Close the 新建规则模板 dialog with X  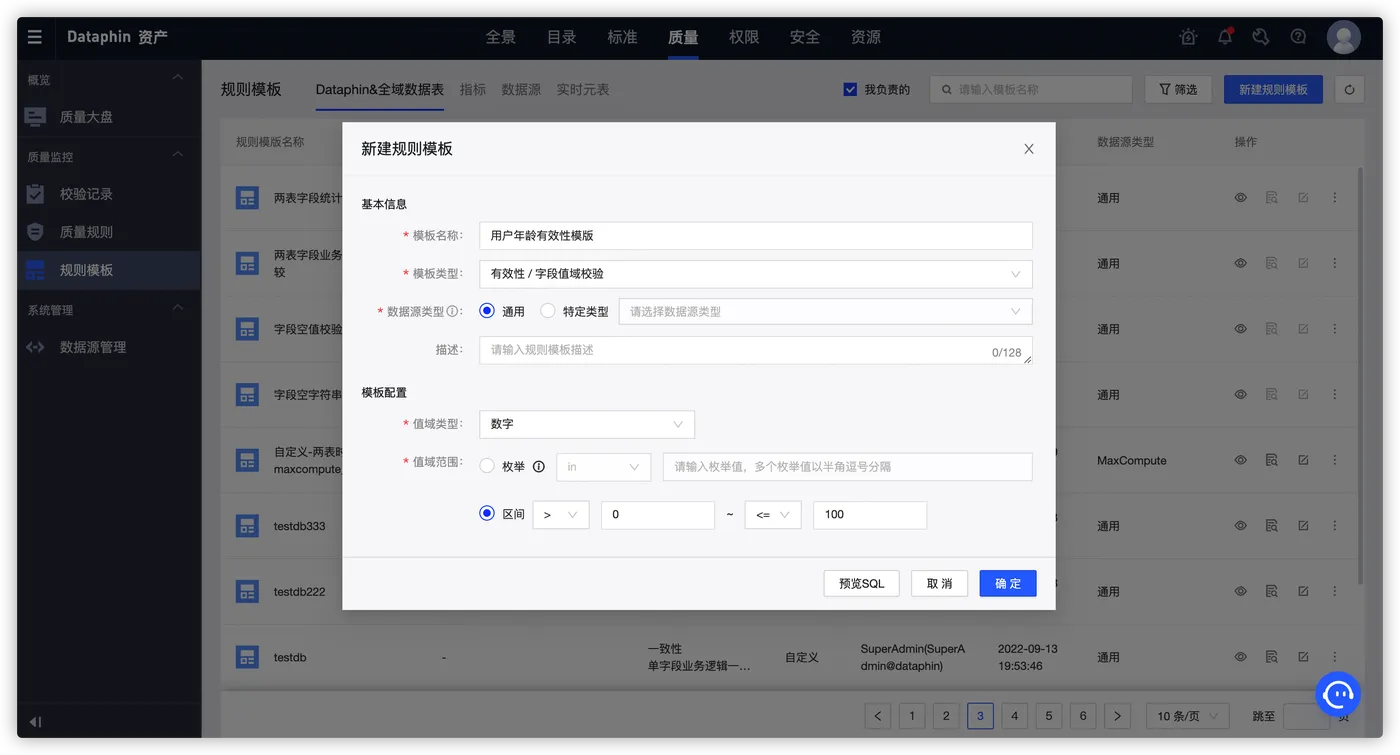click(1029, 149)
